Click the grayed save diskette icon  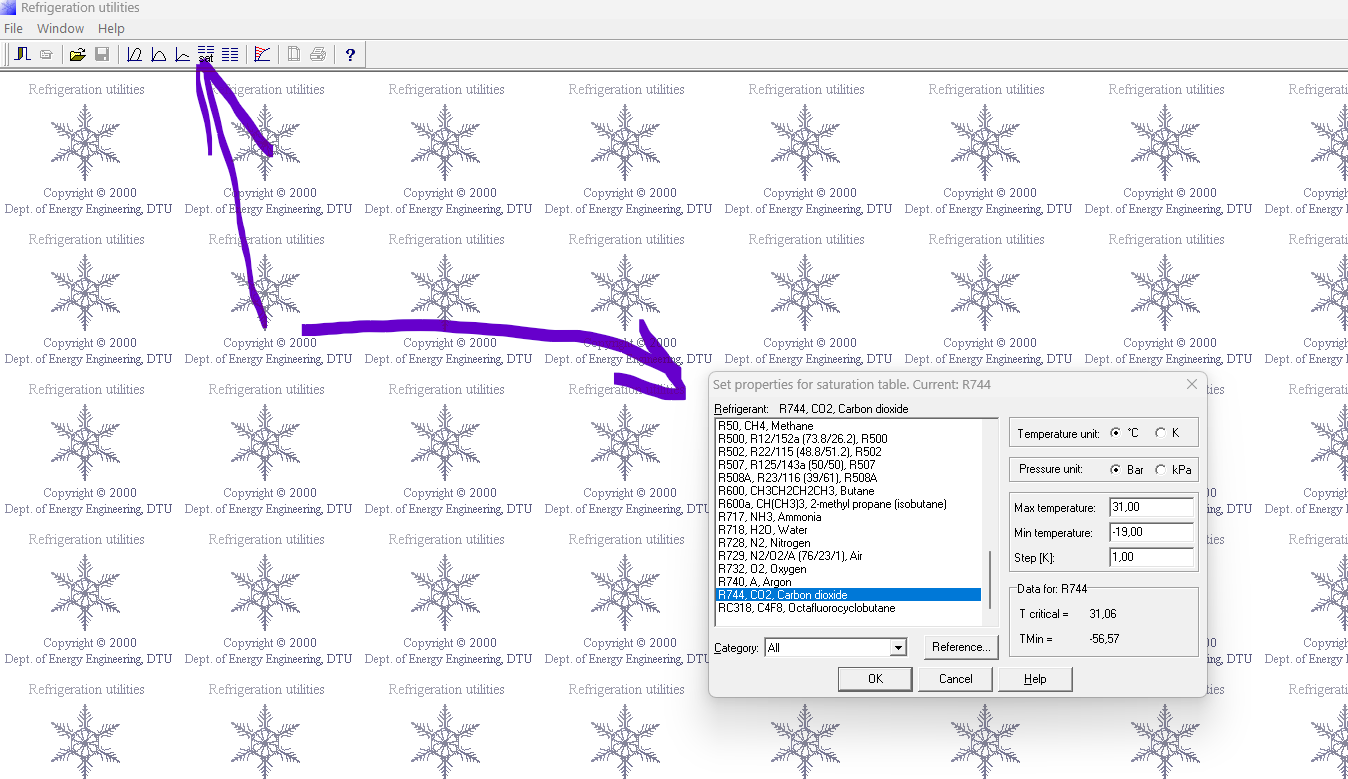[102, 54]
